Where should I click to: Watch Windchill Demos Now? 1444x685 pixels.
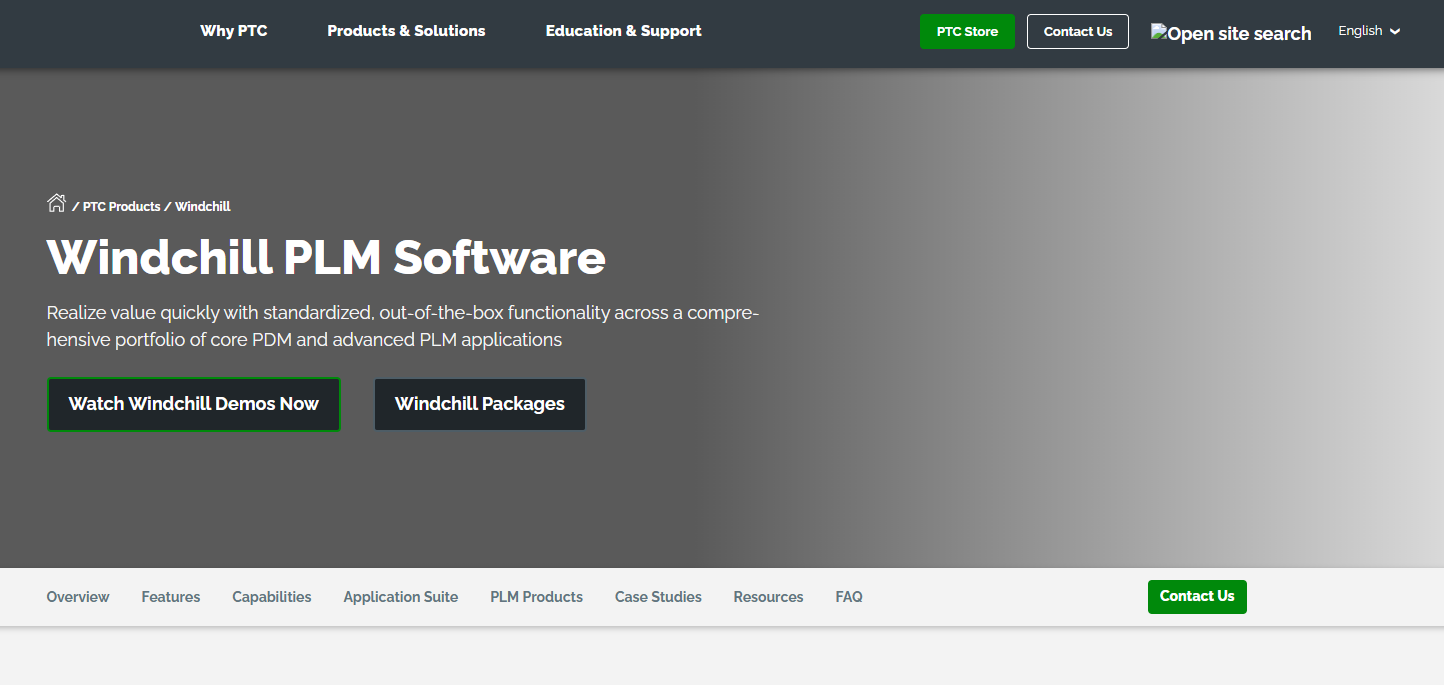pyautogui.click(x=194, y=404)
